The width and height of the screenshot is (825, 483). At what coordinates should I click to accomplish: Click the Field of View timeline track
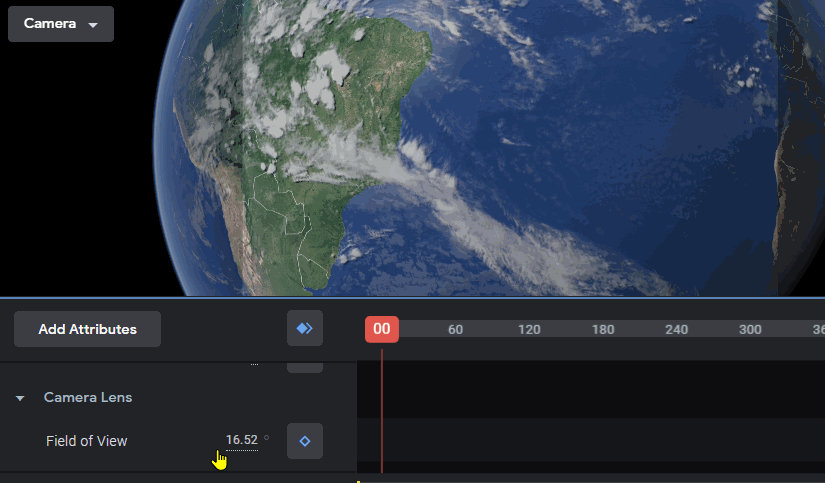click(x=591, y=440)
